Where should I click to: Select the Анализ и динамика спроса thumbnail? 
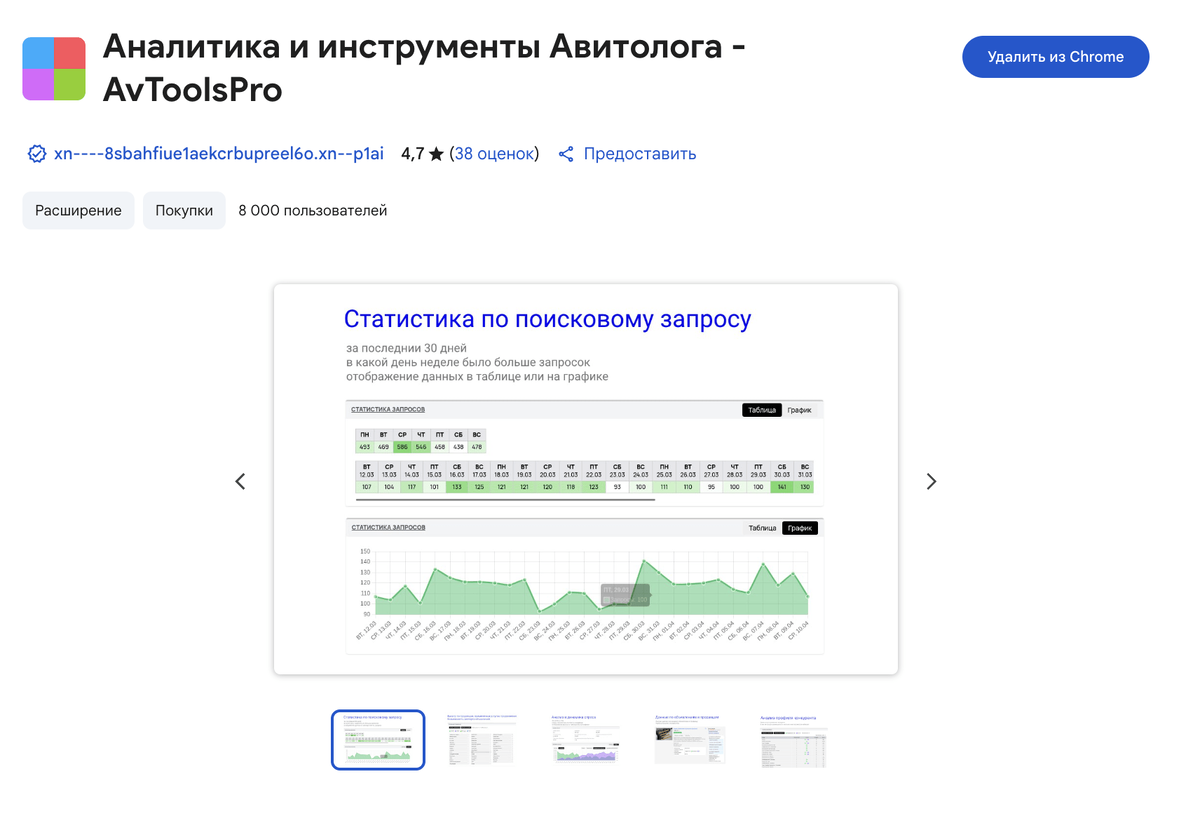pos(586,740)
